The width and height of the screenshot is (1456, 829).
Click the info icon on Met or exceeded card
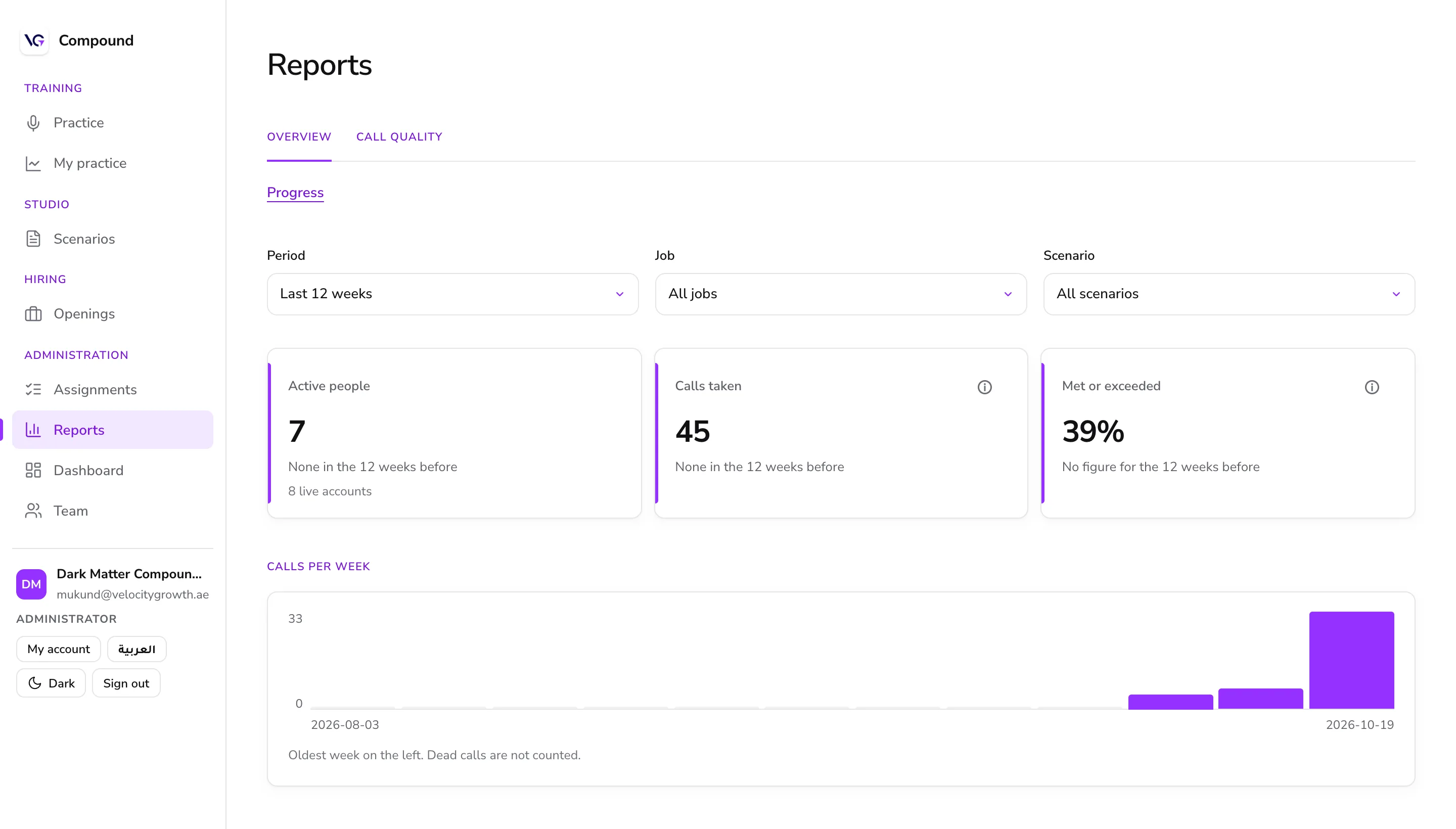click(x=1372, y=387)
